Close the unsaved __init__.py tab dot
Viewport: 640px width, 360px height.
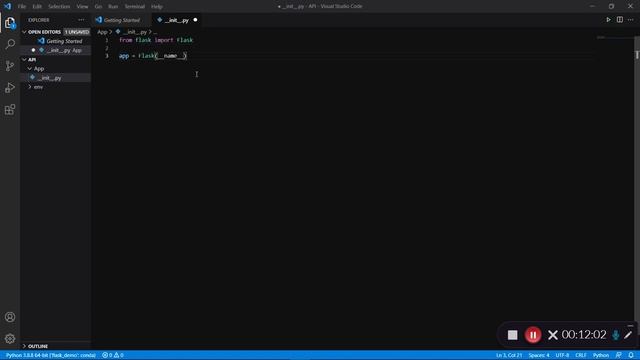point(195,20)
